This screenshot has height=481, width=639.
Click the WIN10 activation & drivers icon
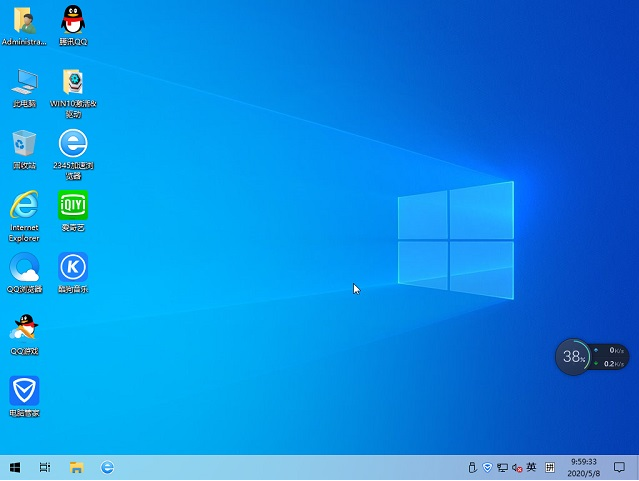point(73,83)
